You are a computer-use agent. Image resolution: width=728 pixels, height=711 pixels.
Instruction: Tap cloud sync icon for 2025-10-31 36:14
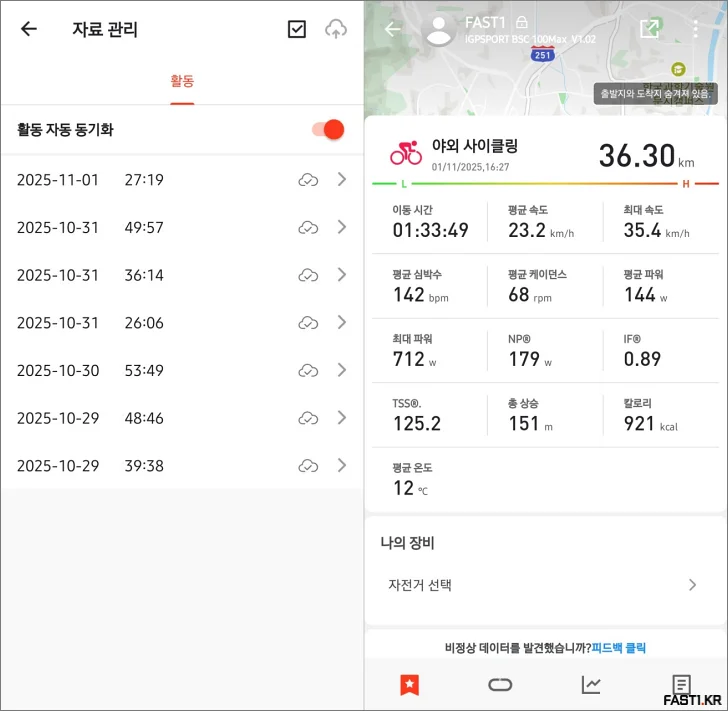[308, 275]
